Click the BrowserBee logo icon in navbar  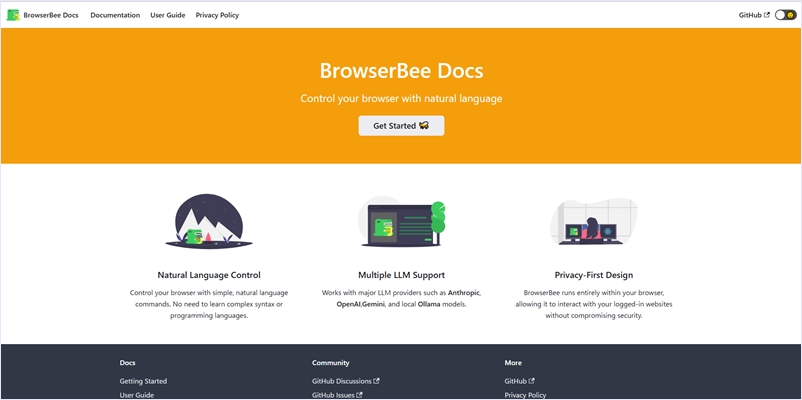(x=13, y=15)
